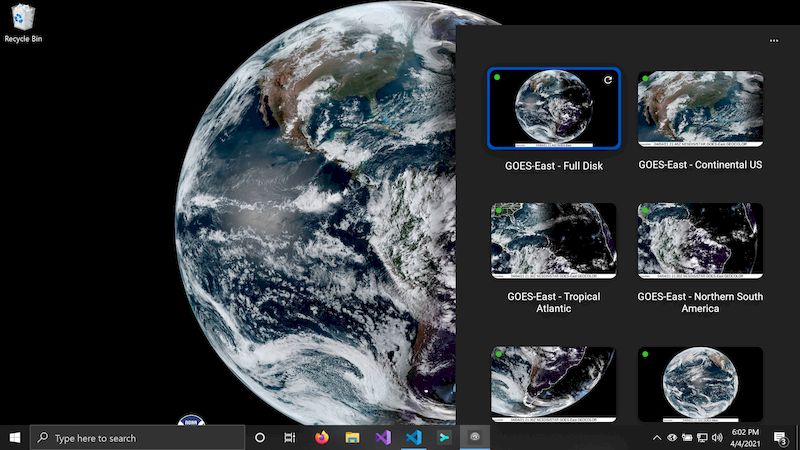Click the bottom-right full globe thumbnail
The image size is (800, 450).
(x=700, y=383)
